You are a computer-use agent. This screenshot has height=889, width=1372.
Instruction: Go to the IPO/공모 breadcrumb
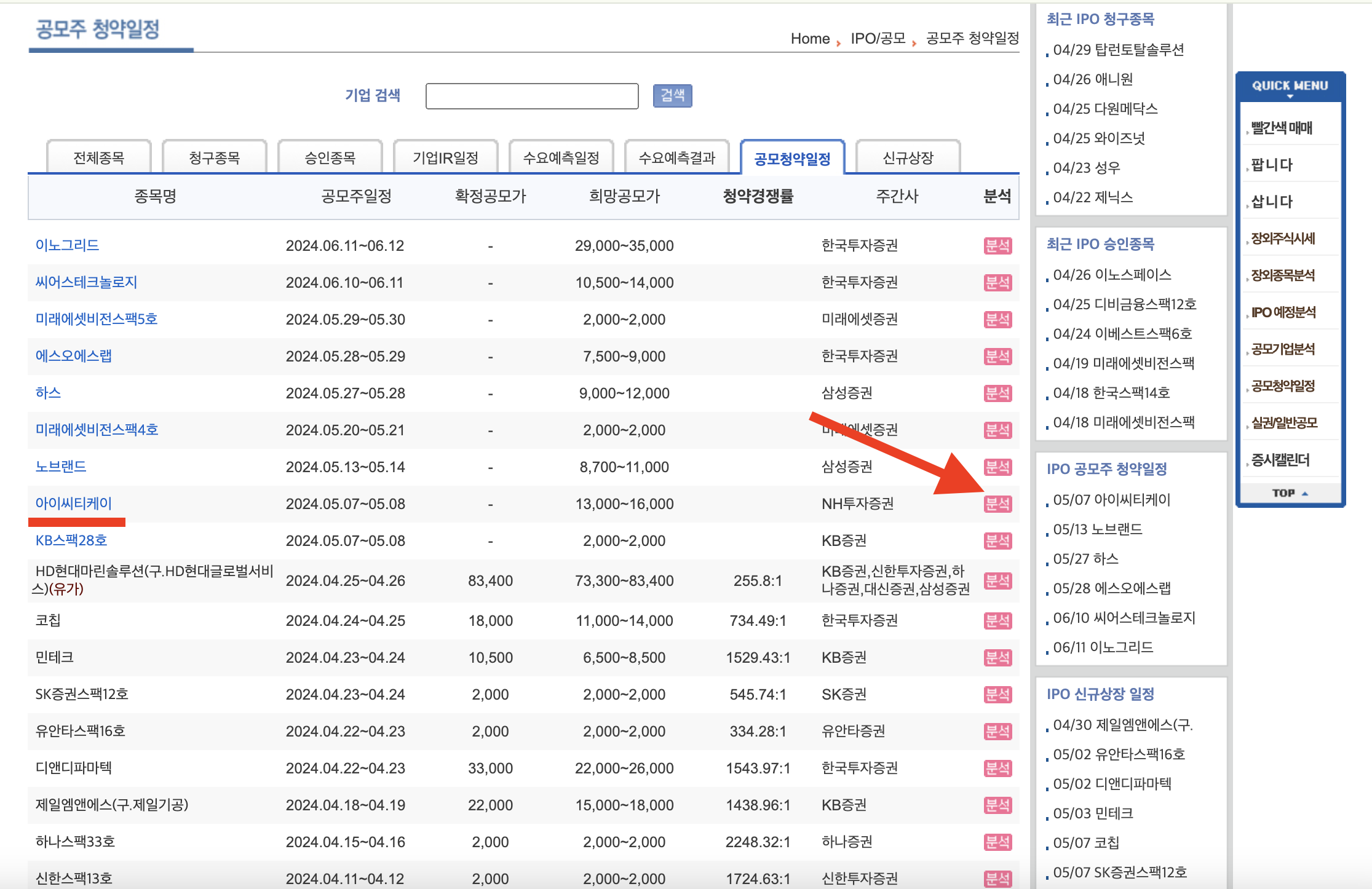[878, 39]
